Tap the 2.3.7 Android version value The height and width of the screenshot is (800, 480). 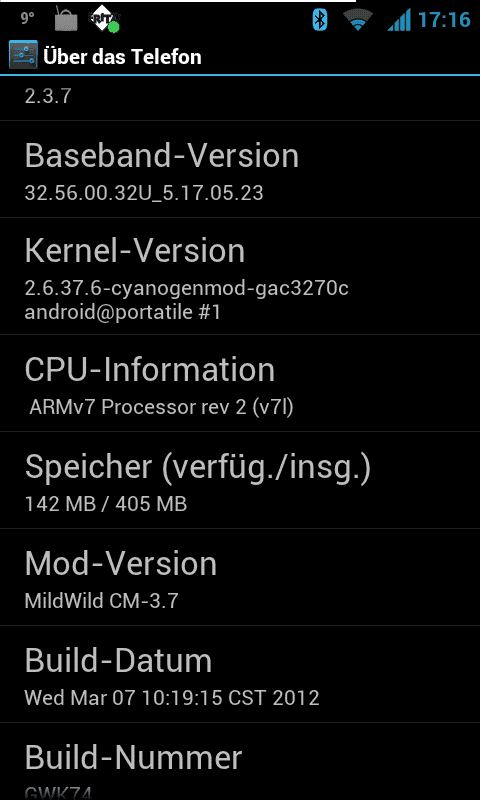click(48, 96)
